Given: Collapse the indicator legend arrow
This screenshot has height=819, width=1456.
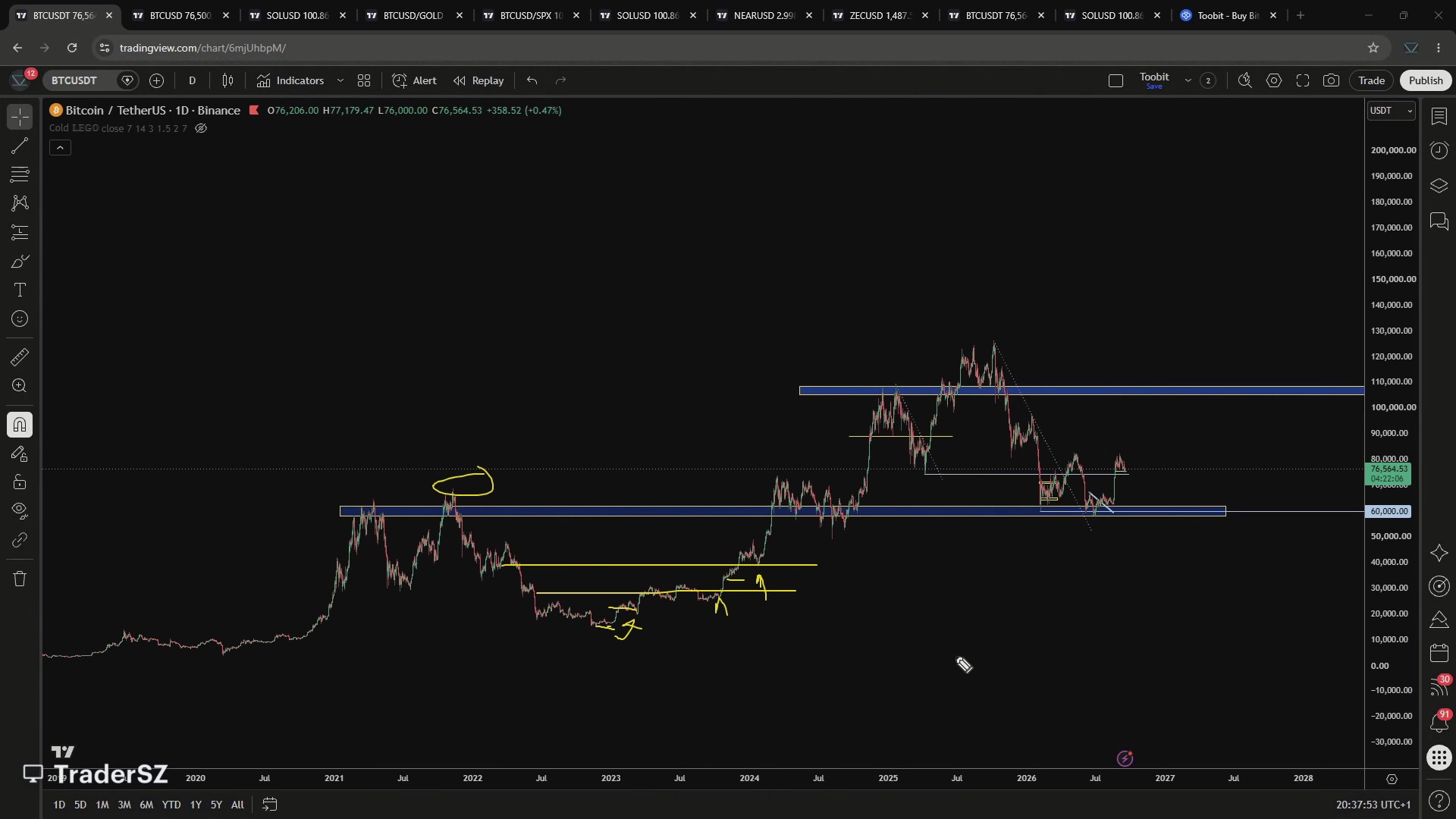Looking at the screenshot, I should point(60,148).
